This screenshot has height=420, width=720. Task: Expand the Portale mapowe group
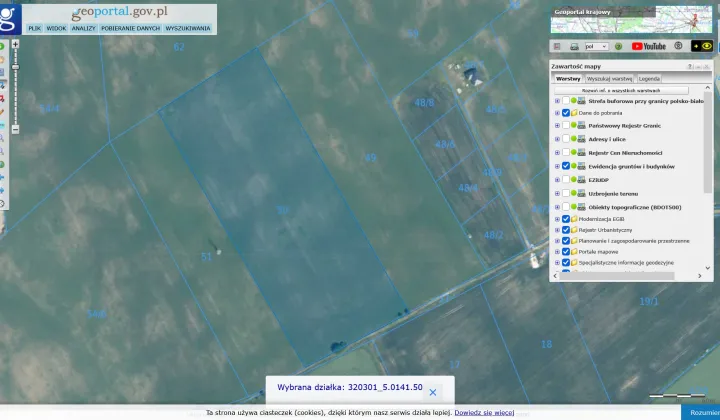point(557,252)
